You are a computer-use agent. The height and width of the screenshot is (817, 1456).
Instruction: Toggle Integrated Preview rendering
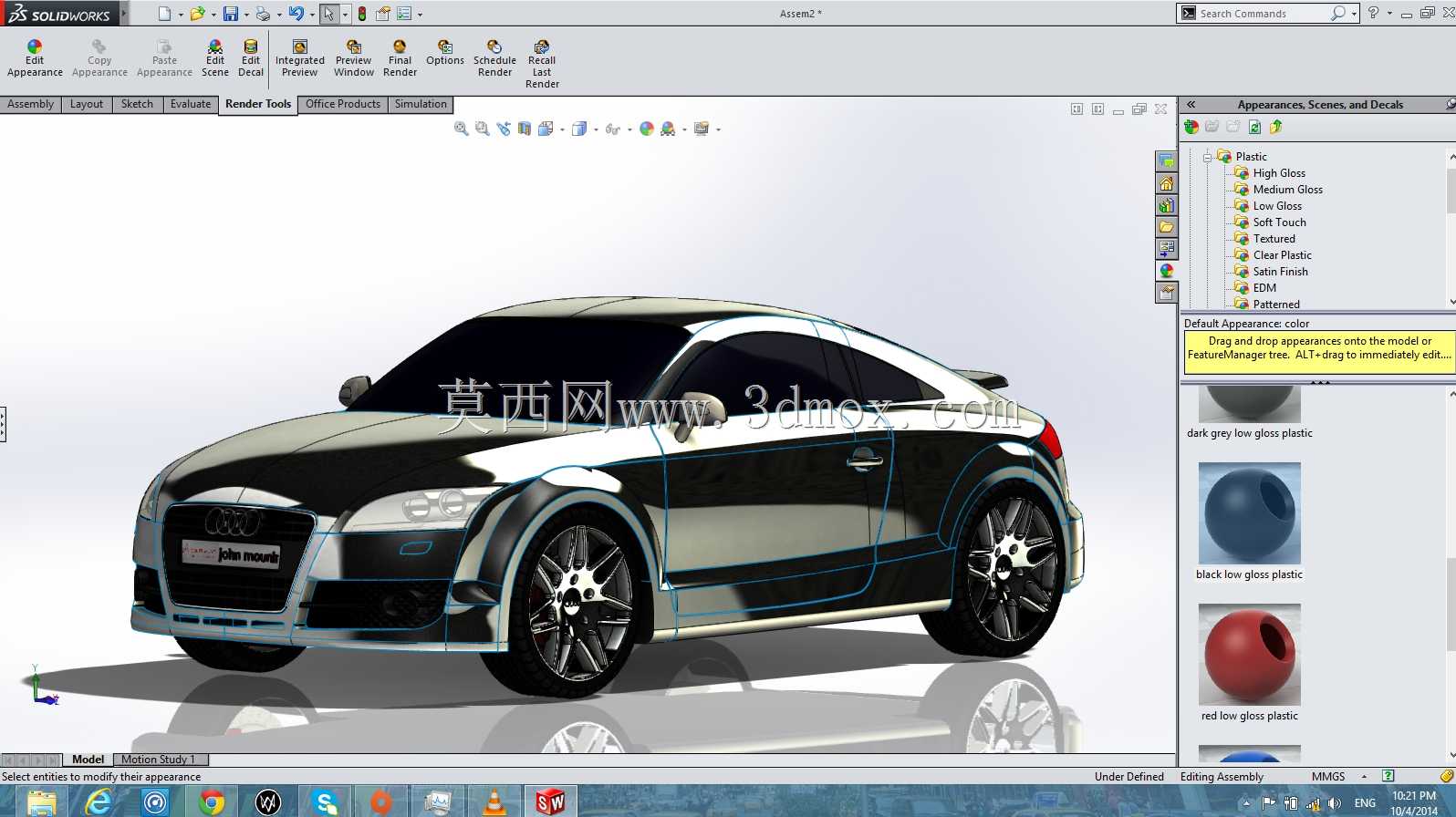300,58
